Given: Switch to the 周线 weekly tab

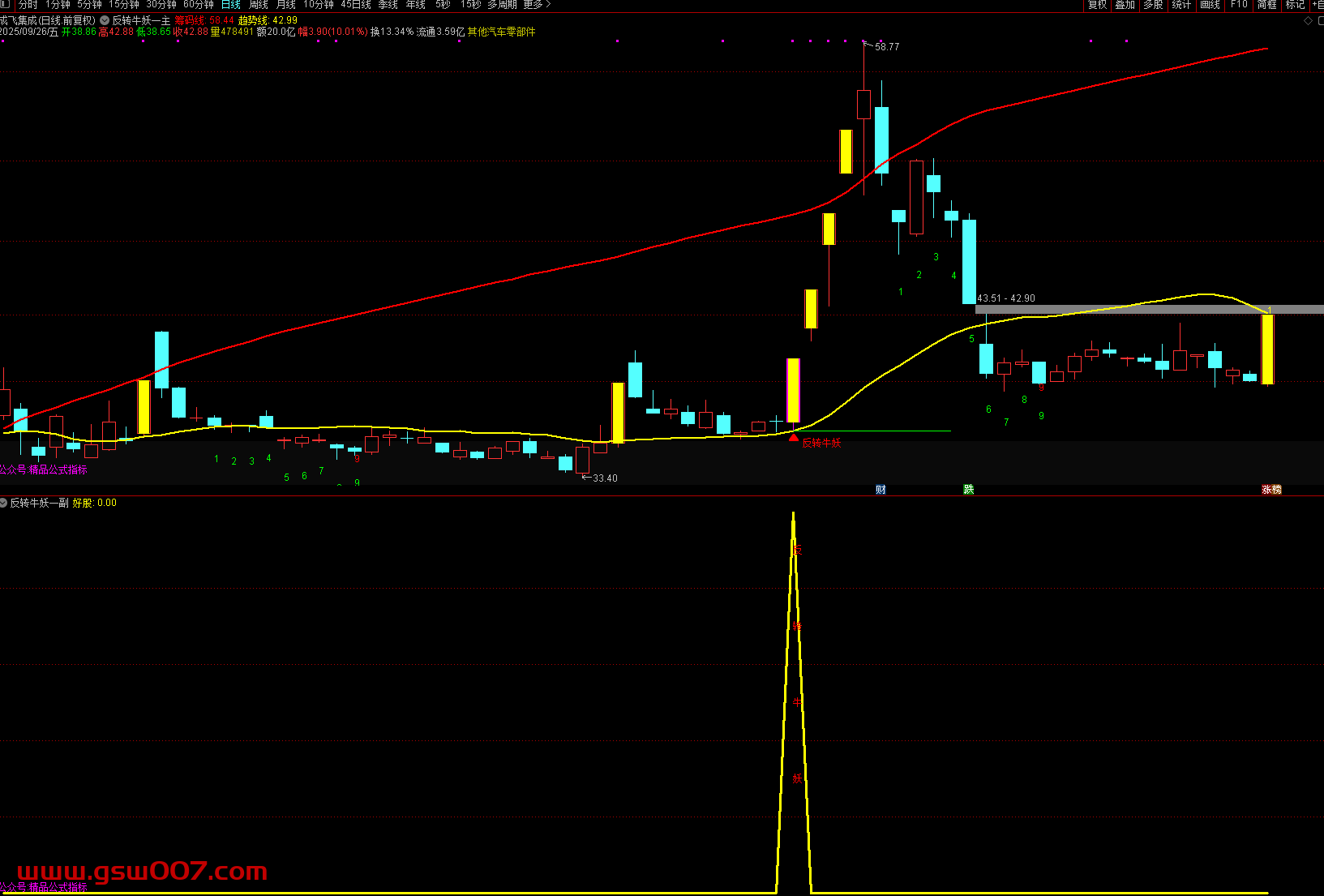Looking at the screenshot, I should point(258,5).
